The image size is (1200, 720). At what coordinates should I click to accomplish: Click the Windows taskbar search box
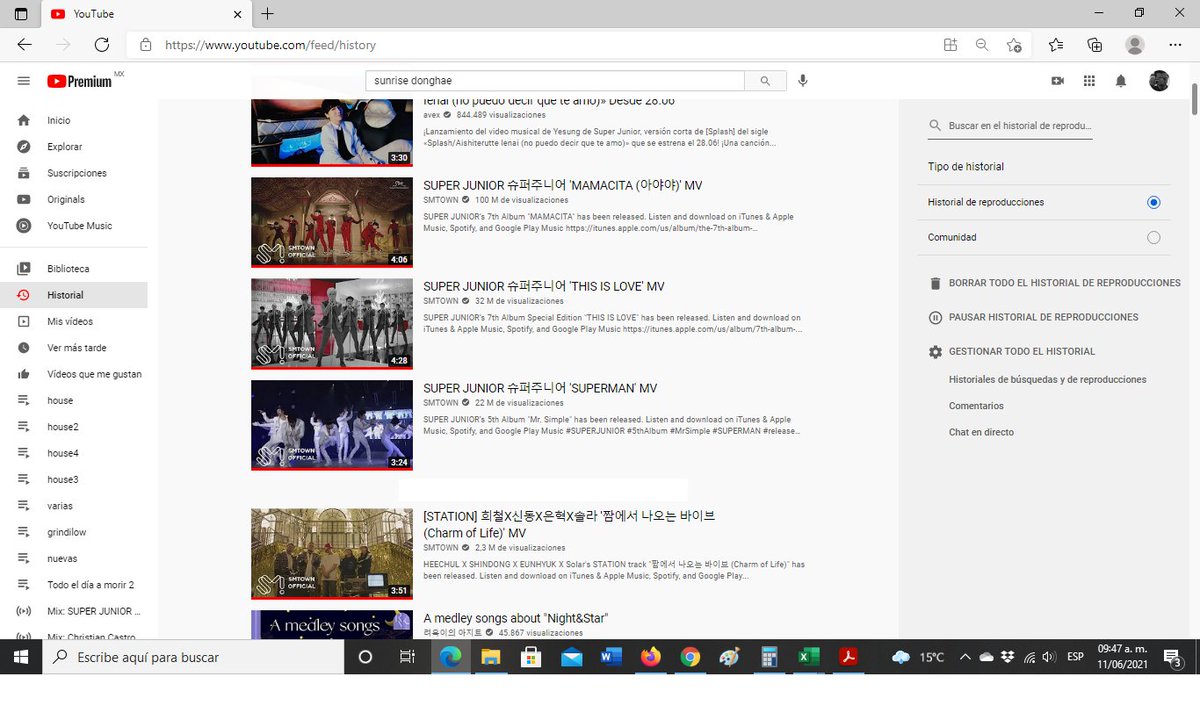(x=193, y=657)
